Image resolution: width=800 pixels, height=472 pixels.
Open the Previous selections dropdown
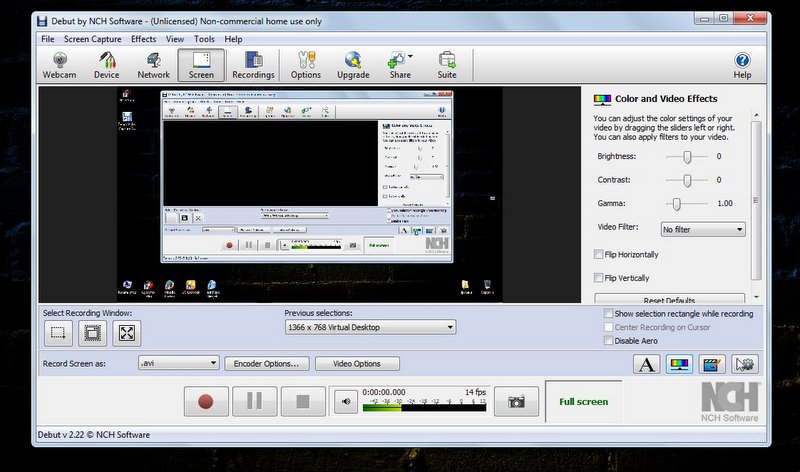click(x=370, y=327)
